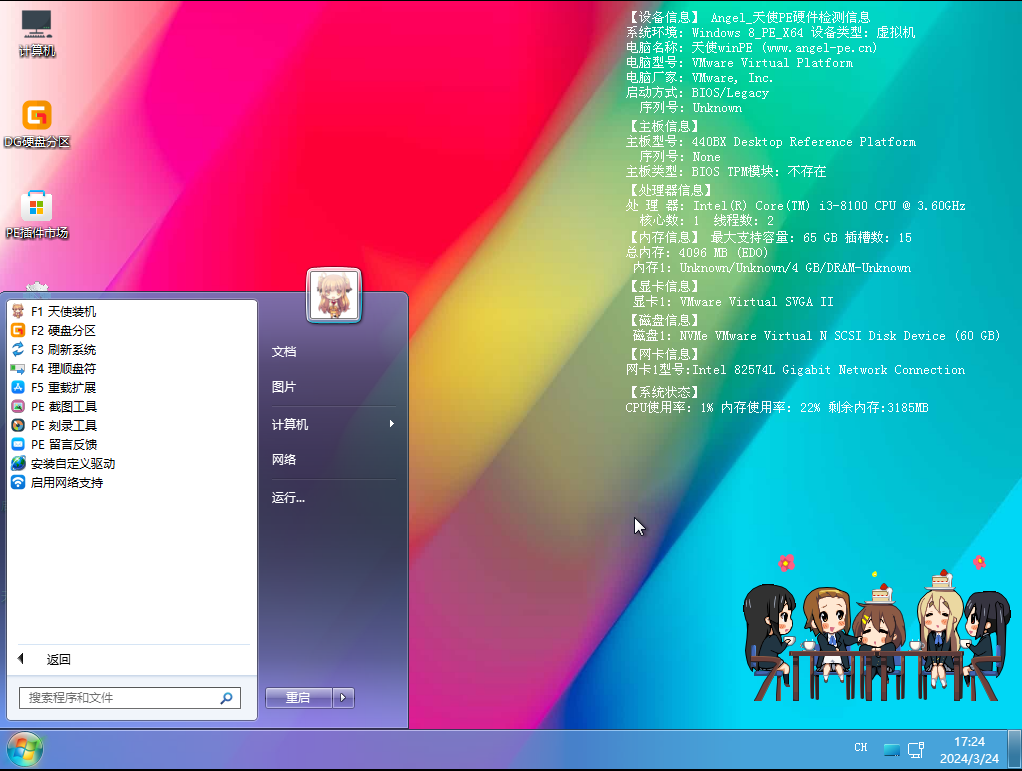Open 文档 in the start menu
The height and width of the screenshot is (771, 1022).
point(284,352)
